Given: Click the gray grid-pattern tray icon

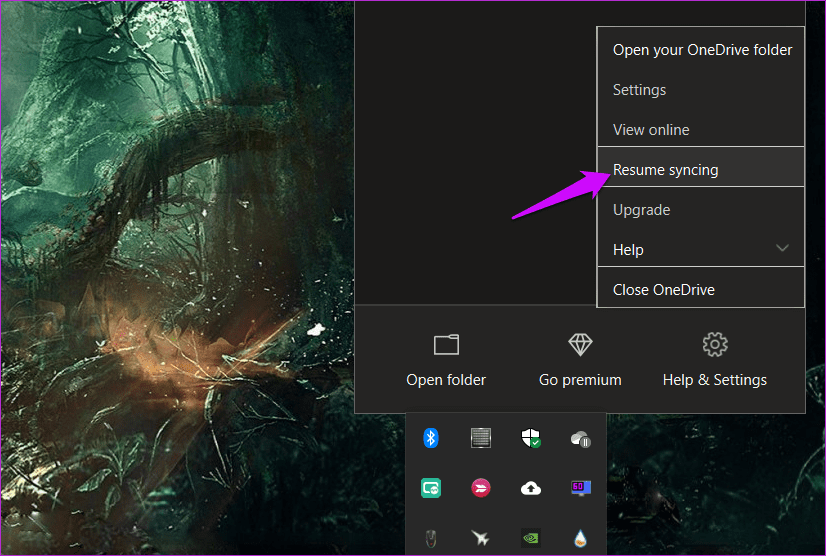Looking at the screenshot, I should (x=480, y=438).
